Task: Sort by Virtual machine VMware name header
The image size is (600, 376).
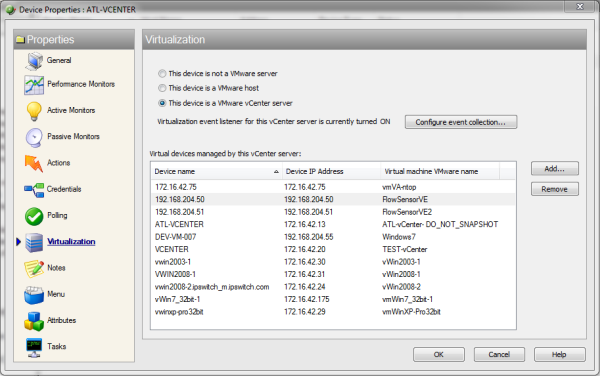Action: point(440,171)
